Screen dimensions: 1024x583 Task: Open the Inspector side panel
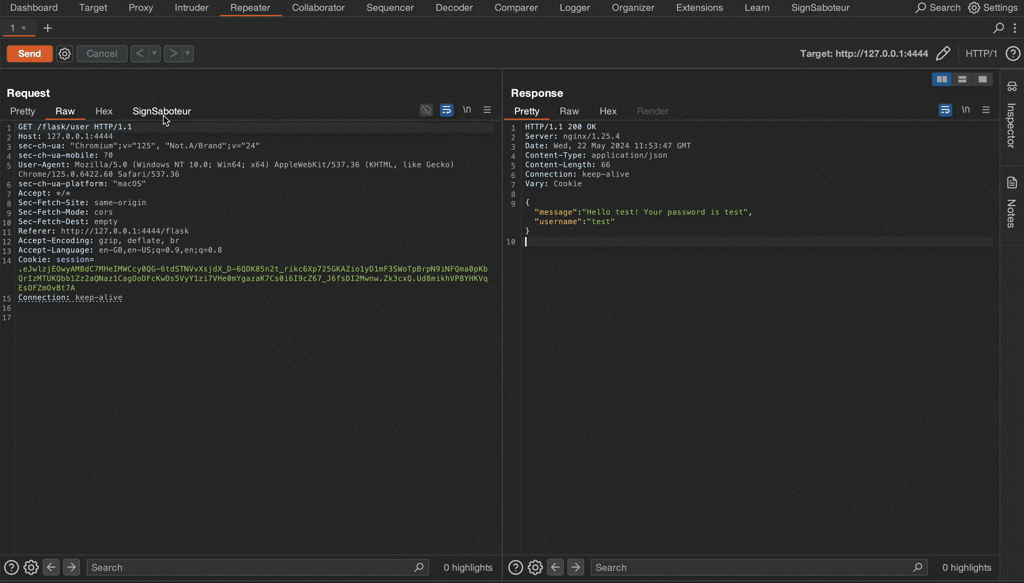[x=1012, y=116]
